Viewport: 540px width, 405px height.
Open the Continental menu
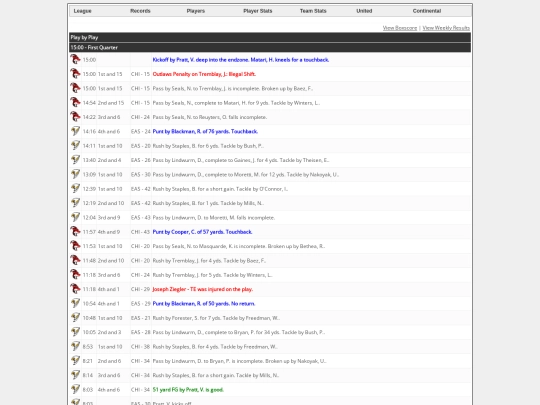click(x=427, y=11)
